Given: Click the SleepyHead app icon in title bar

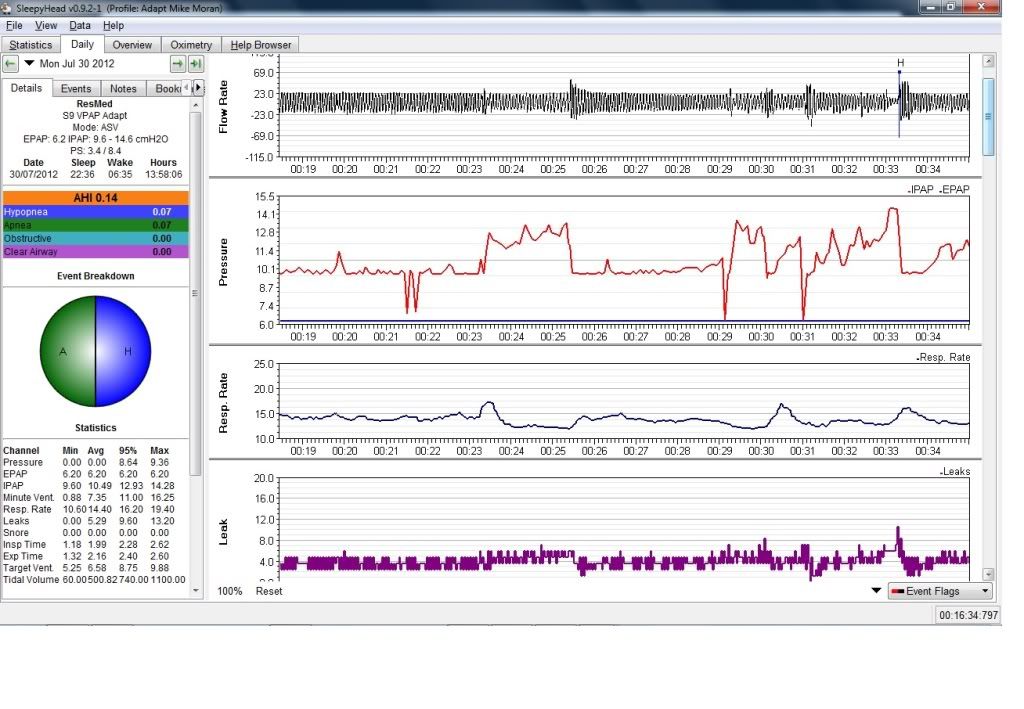Looking at the screenshot, I should click(7, 8).
